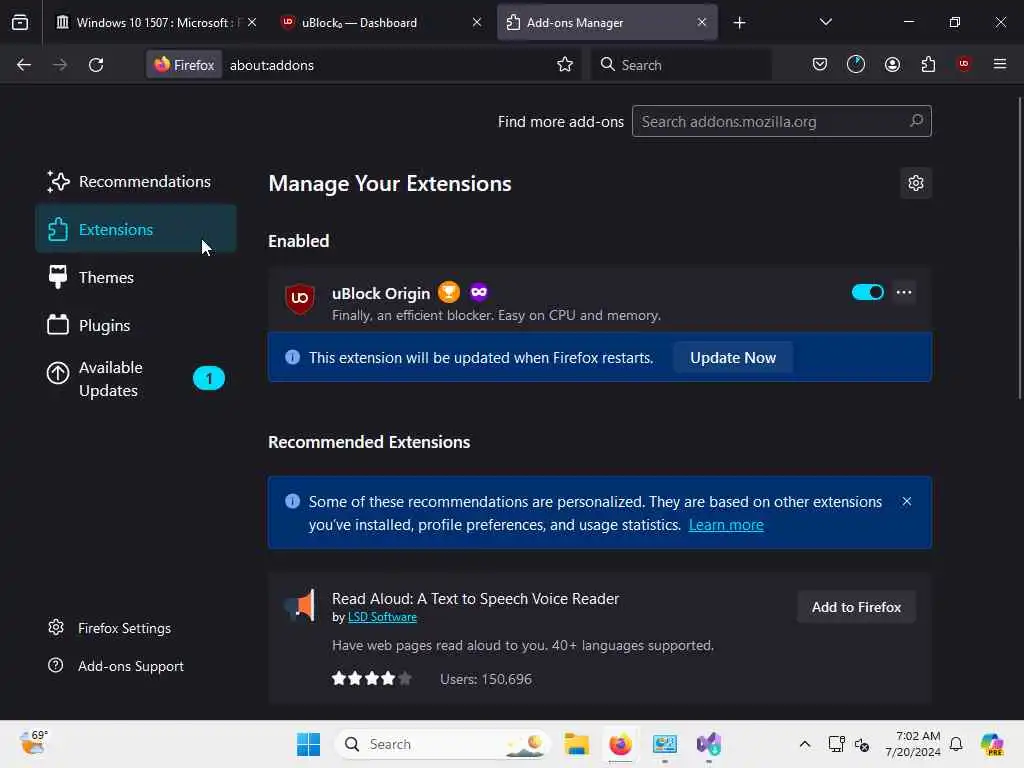Open LSD Software author link

pos(382,617)
